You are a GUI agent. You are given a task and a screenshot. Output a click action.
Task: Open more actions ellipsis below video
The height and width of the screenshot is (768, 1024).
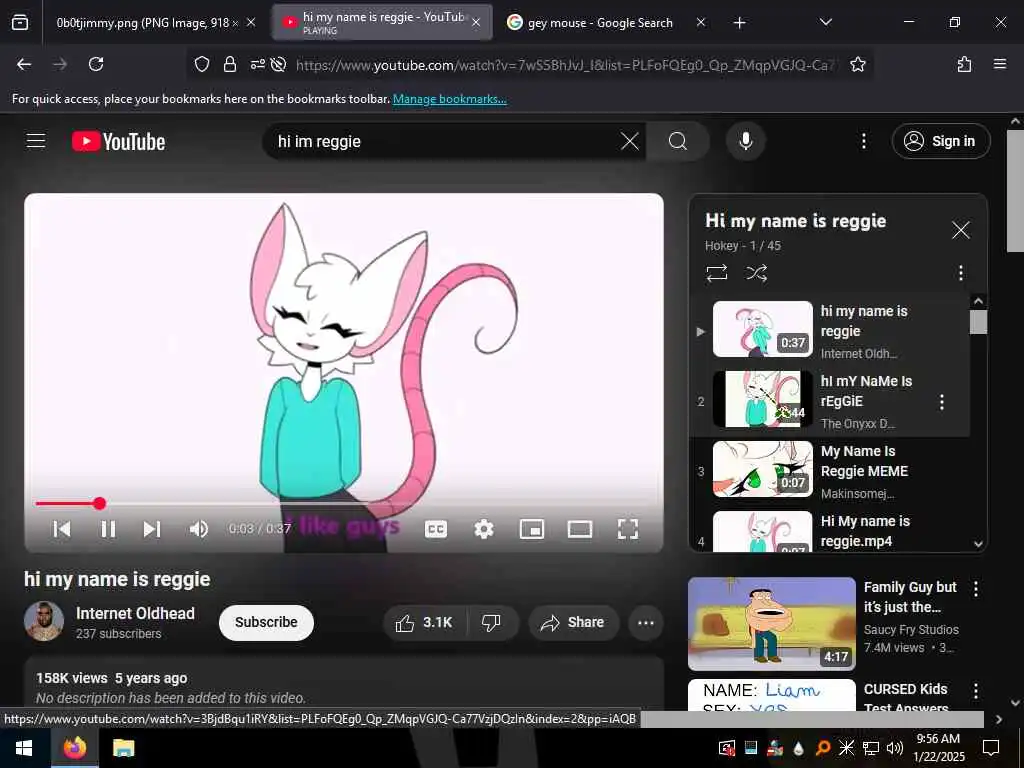pos(645,622)
